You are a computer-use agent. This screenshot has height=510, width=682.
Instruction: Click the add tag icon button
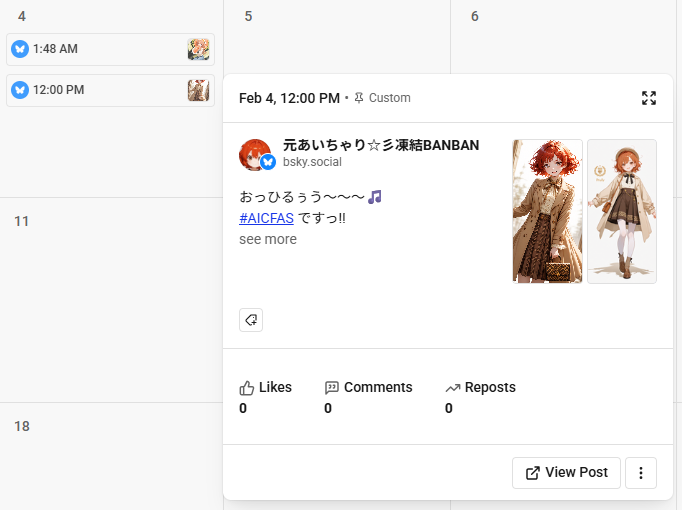[x=251, y=320]
